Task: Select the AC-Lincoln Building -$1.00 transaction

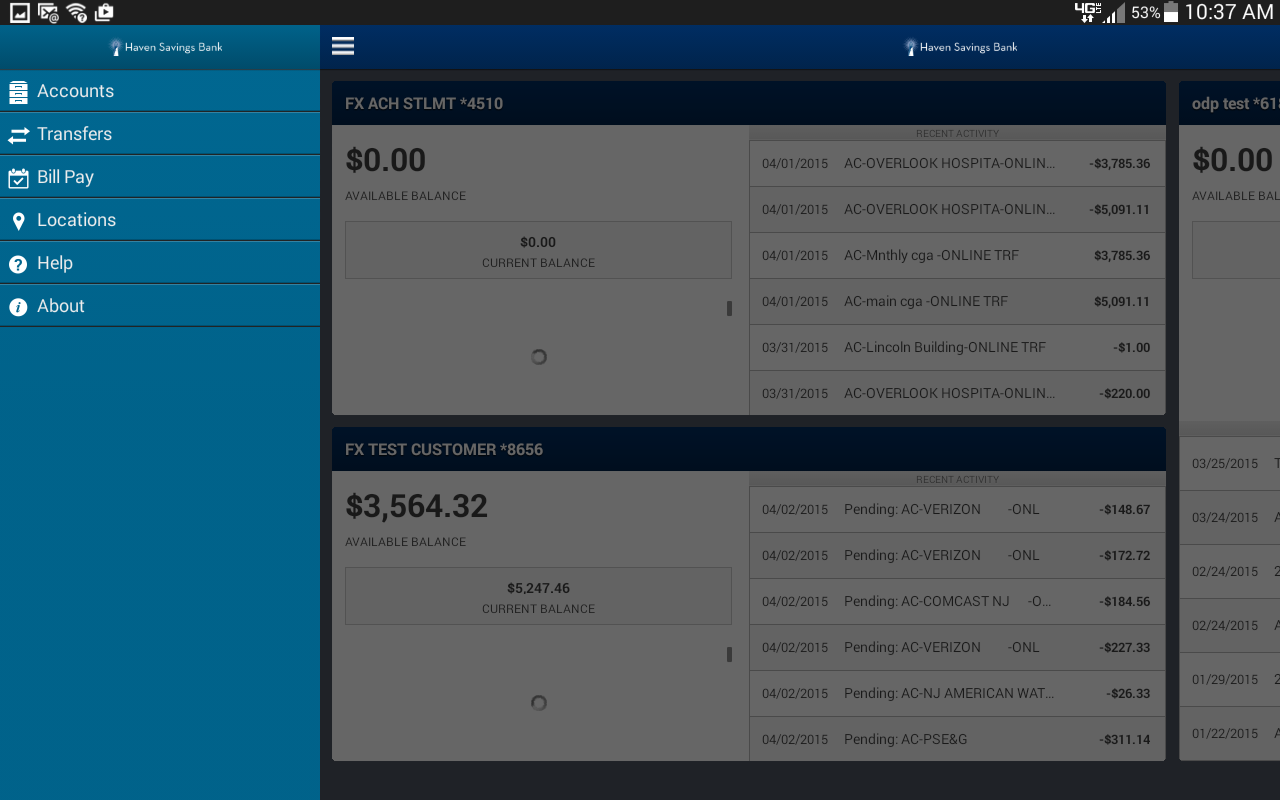Action: [x=957, y=347]
